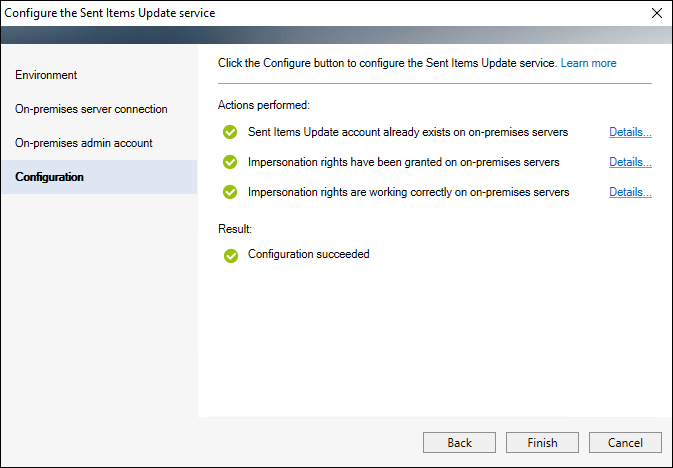Click the Actions performed label

264,105
